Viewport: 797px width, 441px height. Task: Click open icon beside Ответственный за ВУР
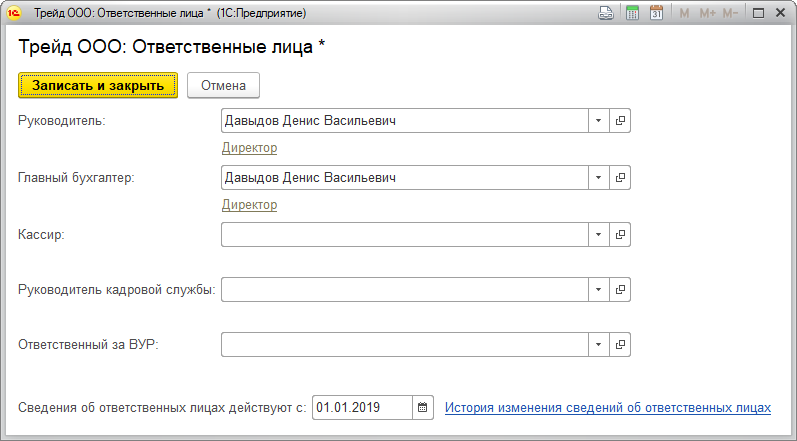(x=621, y=345)
